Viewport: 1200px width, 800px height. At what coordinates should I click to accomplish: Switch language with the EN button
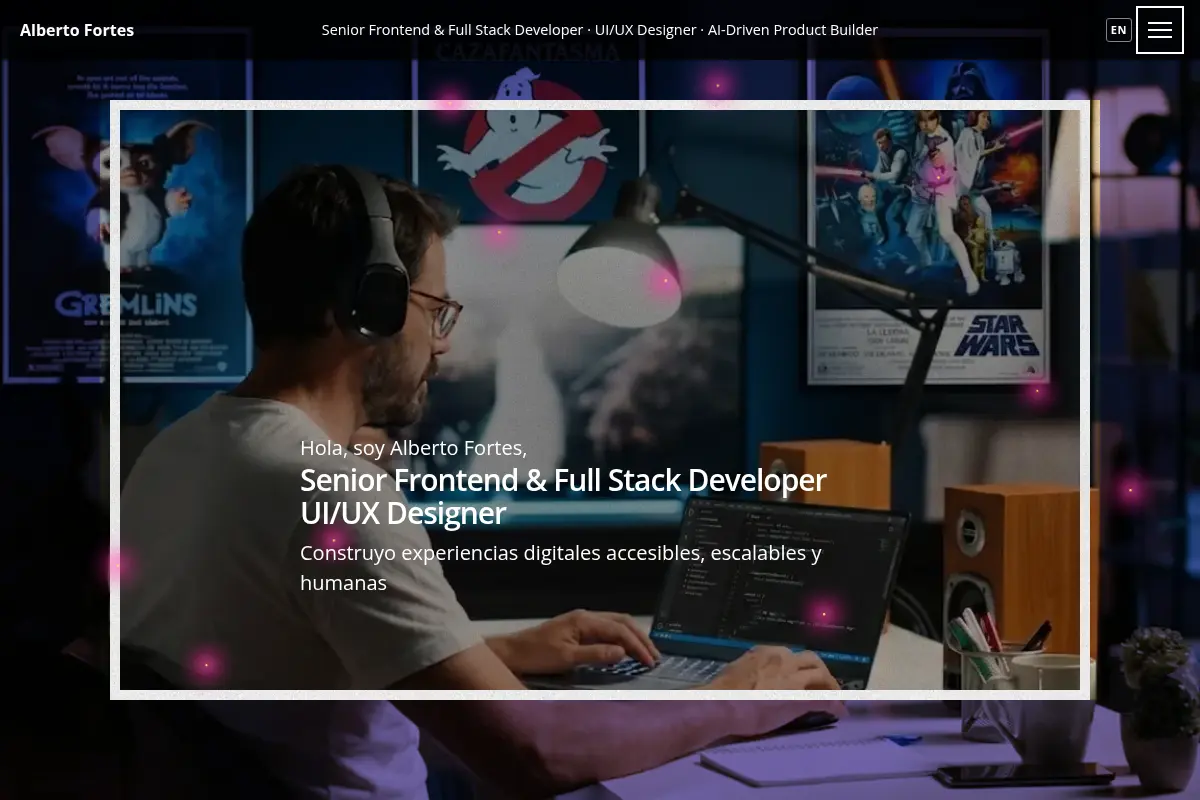tap(1119, 30)
